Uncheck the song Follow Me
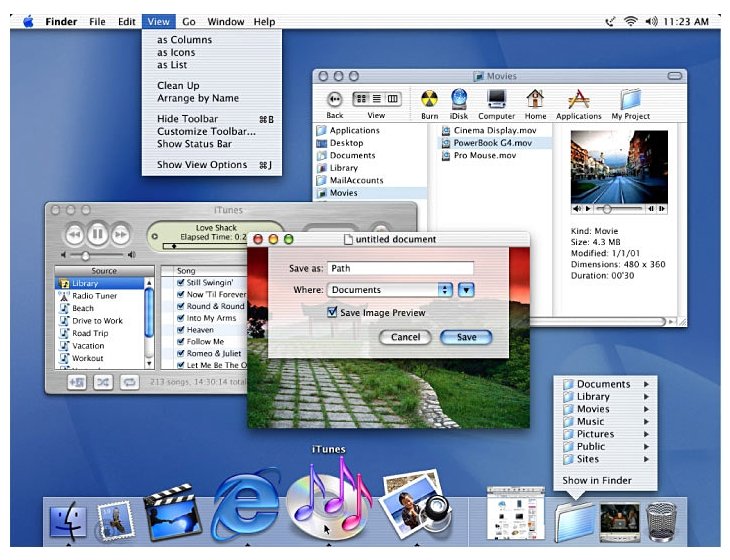Viewport: 730px width, 560px height. pyautogui.click(x=181, y=341)
